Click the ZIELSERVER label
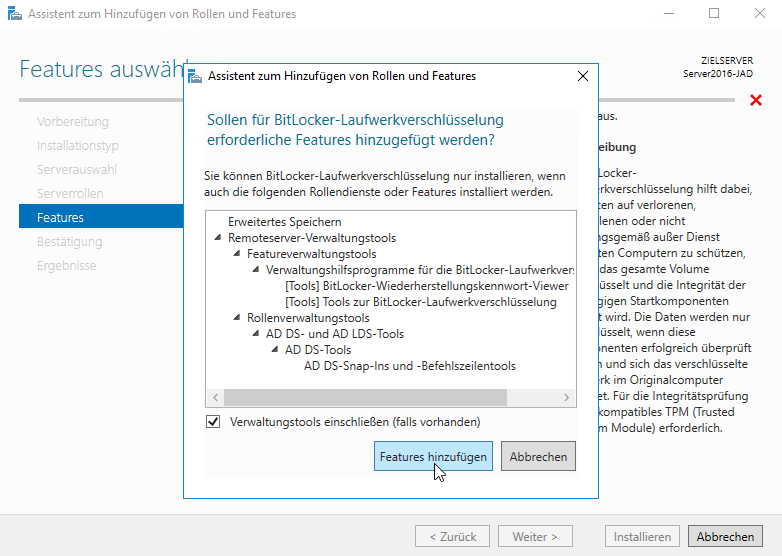Screen dimensions: 782x556 pyautogui.click(x=727, y=61)
